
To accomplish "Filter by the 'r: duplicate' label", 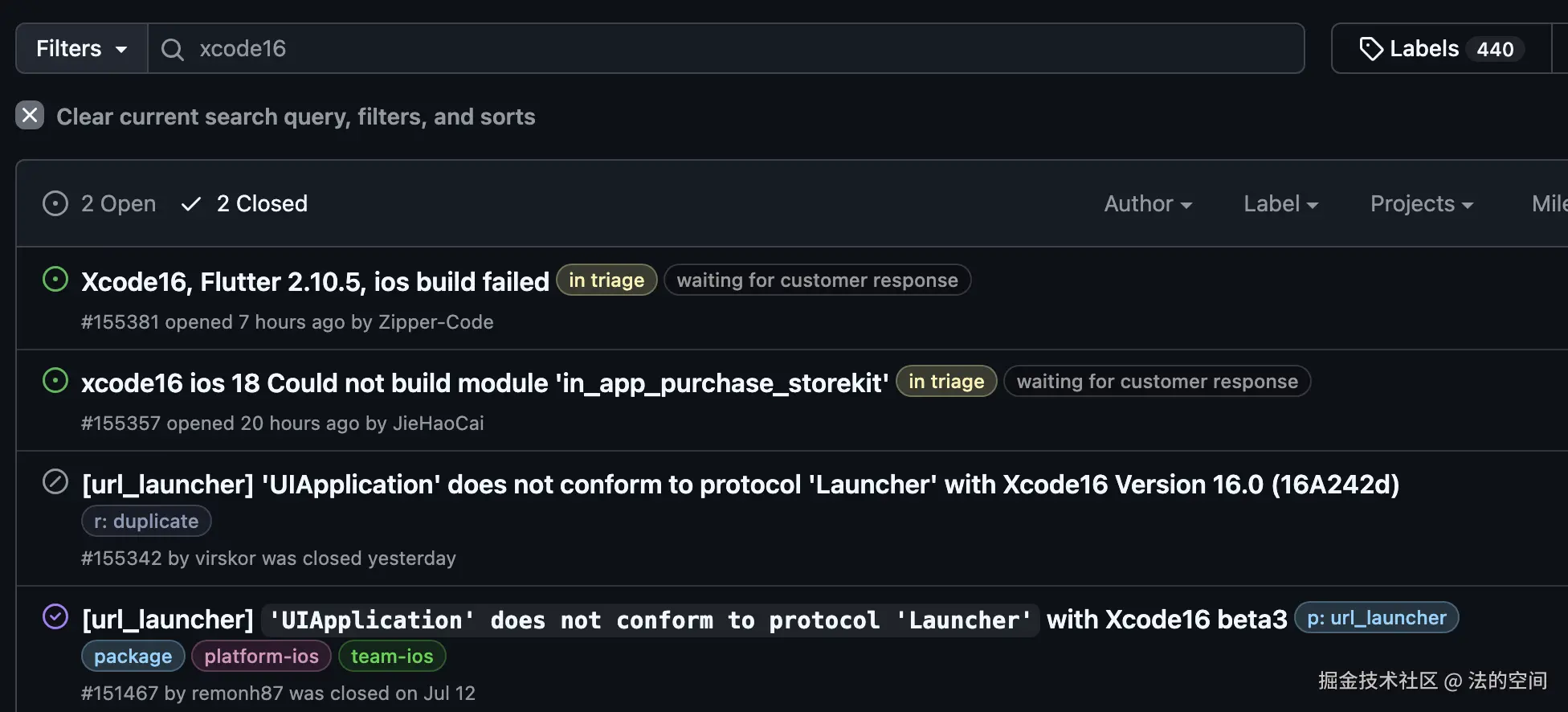I will pos(146,522).
